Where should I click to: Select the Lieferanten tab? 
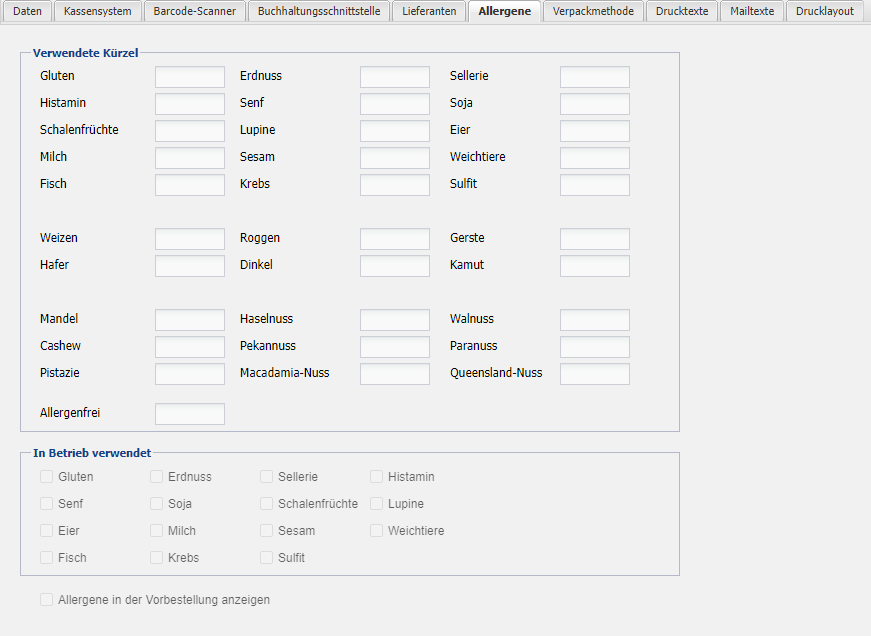(429, 11)
